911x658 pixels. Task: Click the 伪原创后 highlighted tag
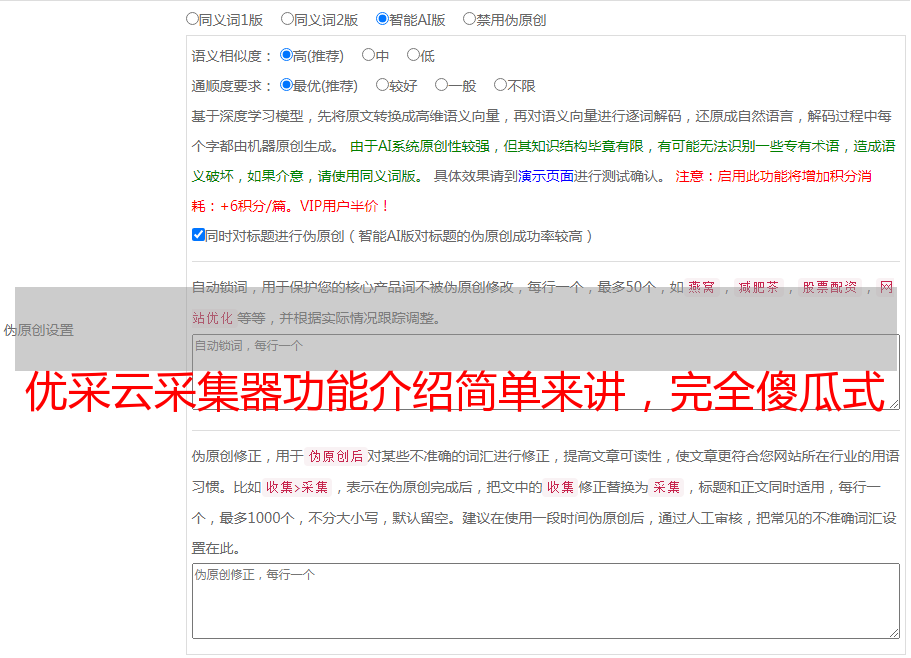click(336, 456)
